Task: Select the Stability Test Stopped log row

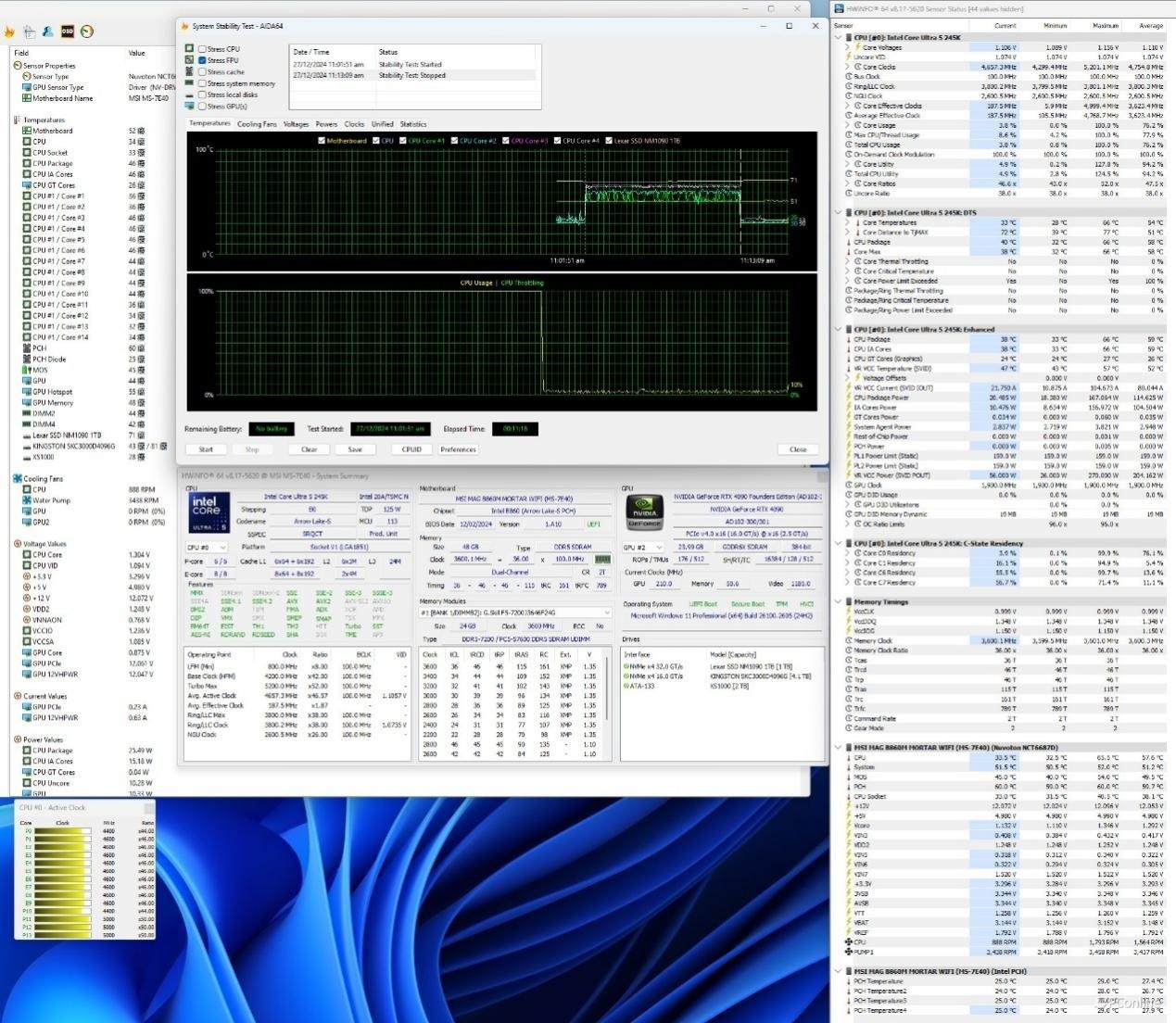Action: pyautogui.click(x=412, y=76)
